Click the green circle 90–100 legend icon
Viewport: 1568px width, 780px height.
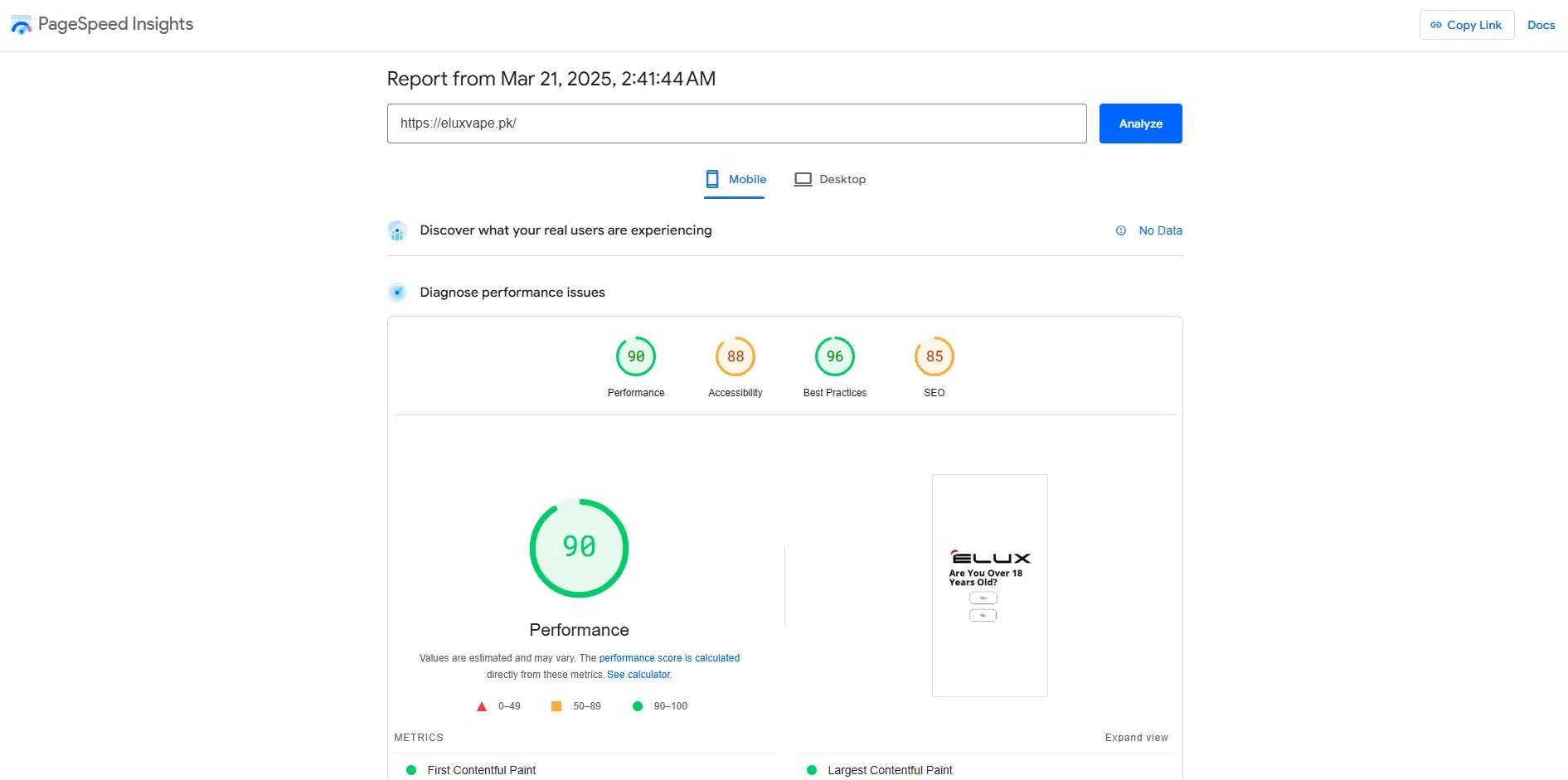[638, 706]
